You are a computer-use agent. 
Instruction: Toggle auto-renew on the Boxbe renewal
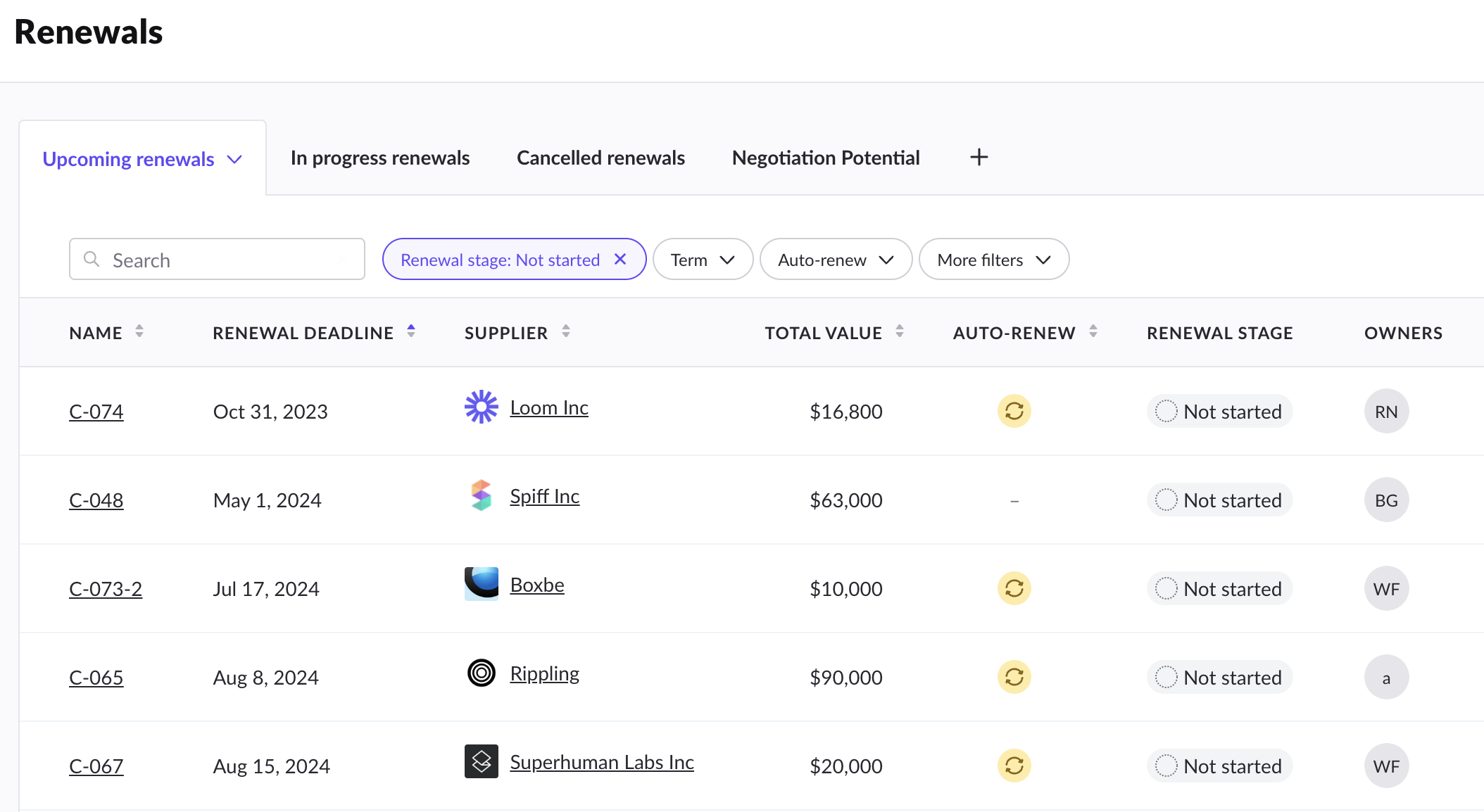(1014, 588)
